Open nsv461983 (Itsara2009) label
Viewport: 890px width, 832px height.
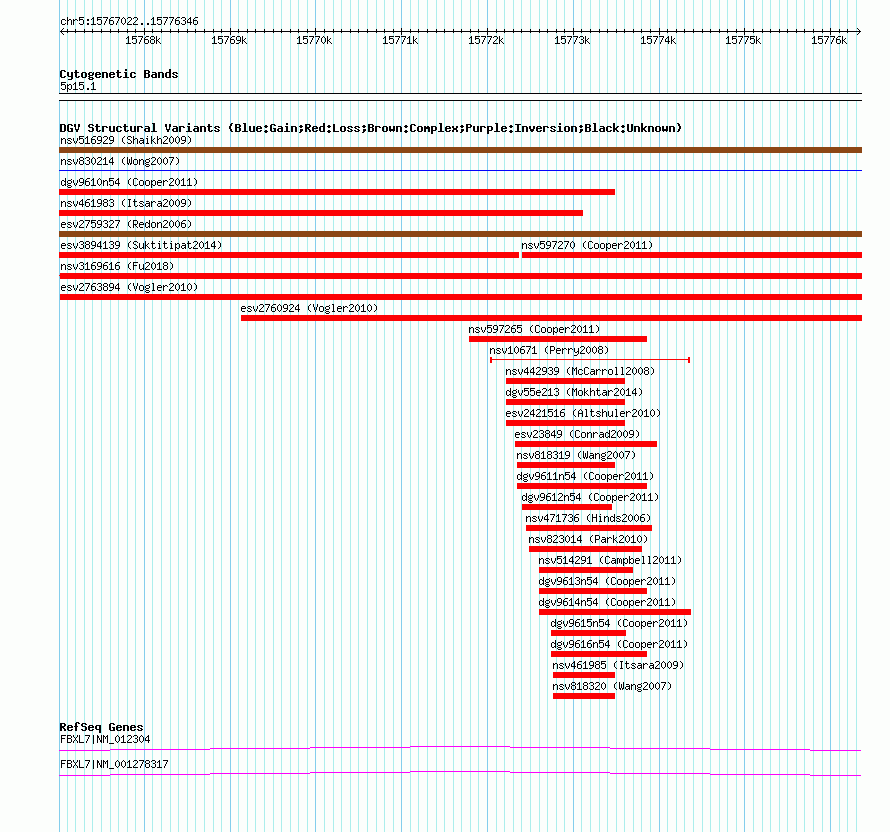(x=126, y=203)
